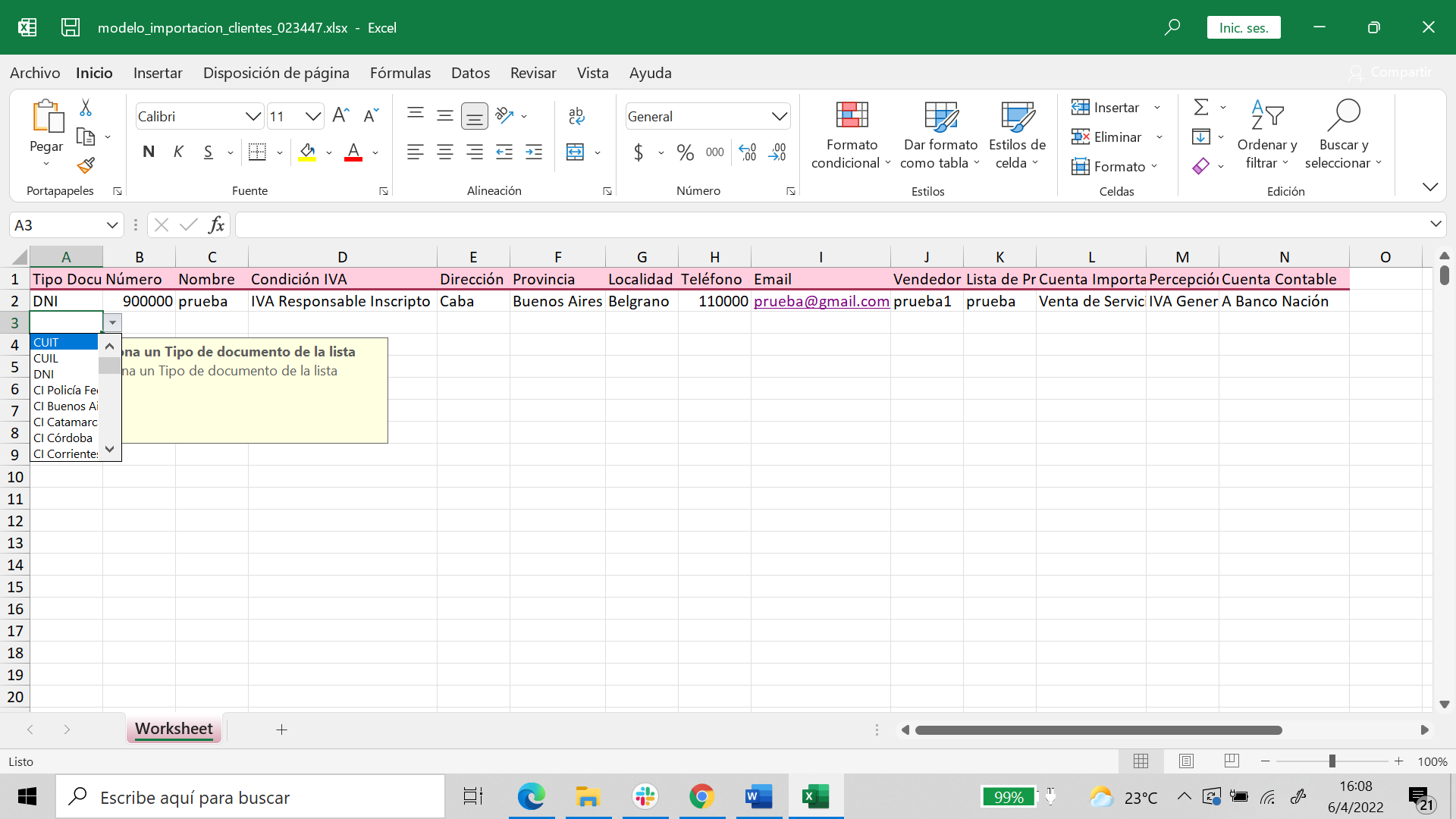Viewport: 1456px width, 819px height.
Task: Click the AutoSum sigma icon
Action: (1201, 107)
